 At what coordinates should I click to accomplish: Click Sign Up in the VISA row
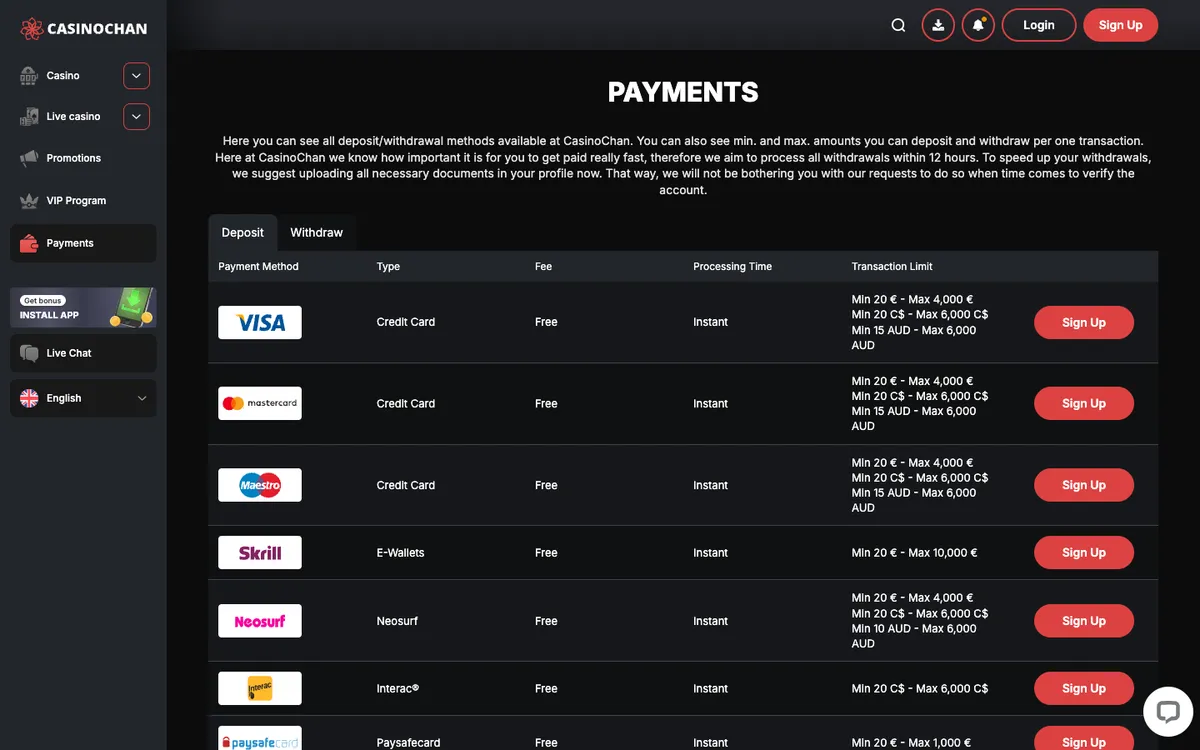click(x=1084, y=323)
